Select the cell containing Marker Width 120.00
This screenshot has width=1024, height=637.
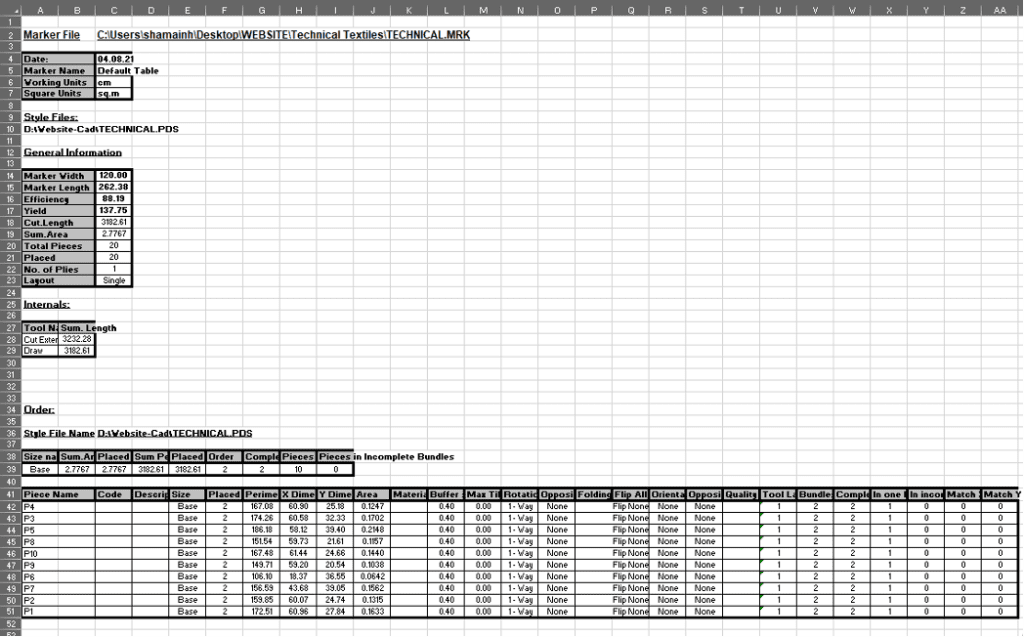coord(114,175)
